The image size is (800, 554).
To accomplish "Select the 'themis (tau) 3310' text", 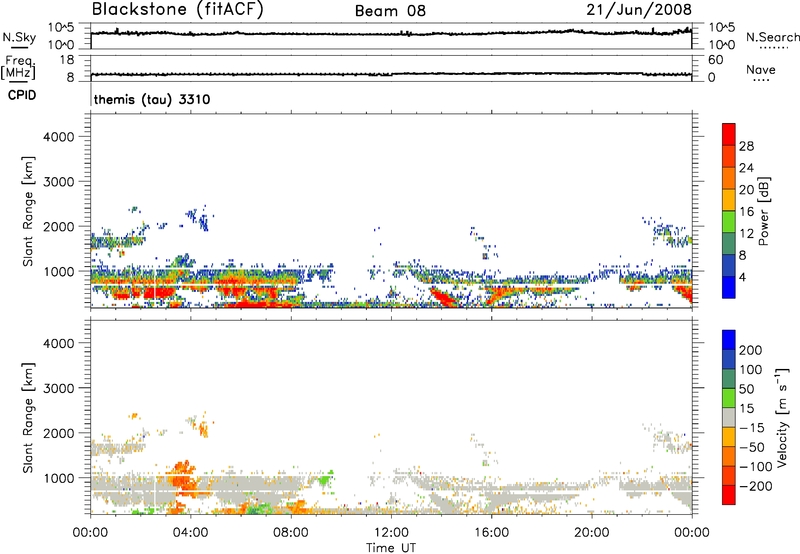I will [152, 99].
